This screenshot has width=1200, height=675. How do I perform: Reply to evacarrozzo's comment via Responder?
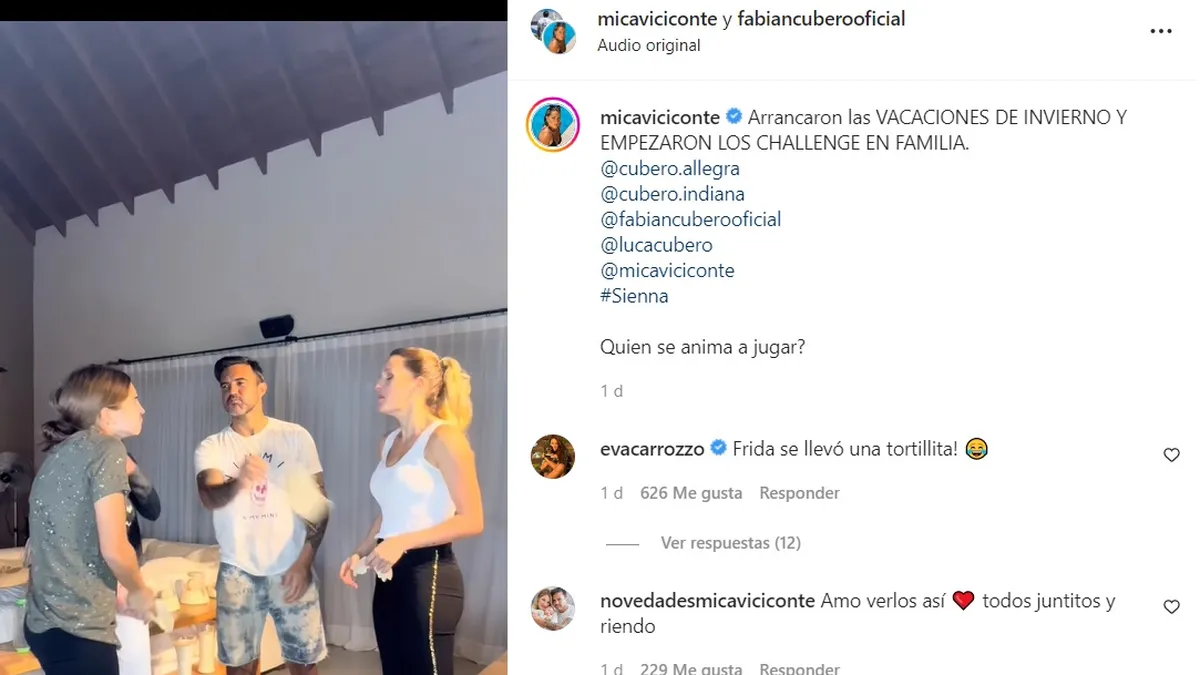point(799,493)
